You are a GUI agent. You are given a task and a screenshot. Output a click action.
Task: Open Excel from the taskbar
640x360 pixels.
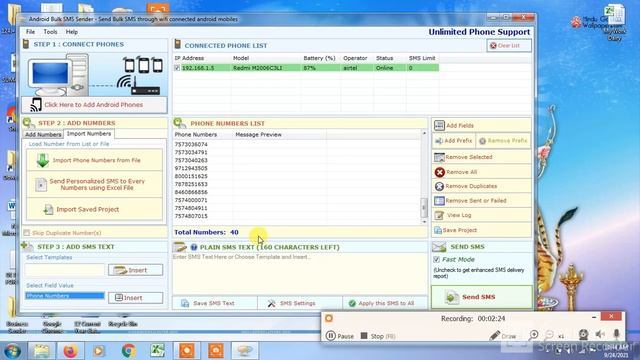click(158, 351)
